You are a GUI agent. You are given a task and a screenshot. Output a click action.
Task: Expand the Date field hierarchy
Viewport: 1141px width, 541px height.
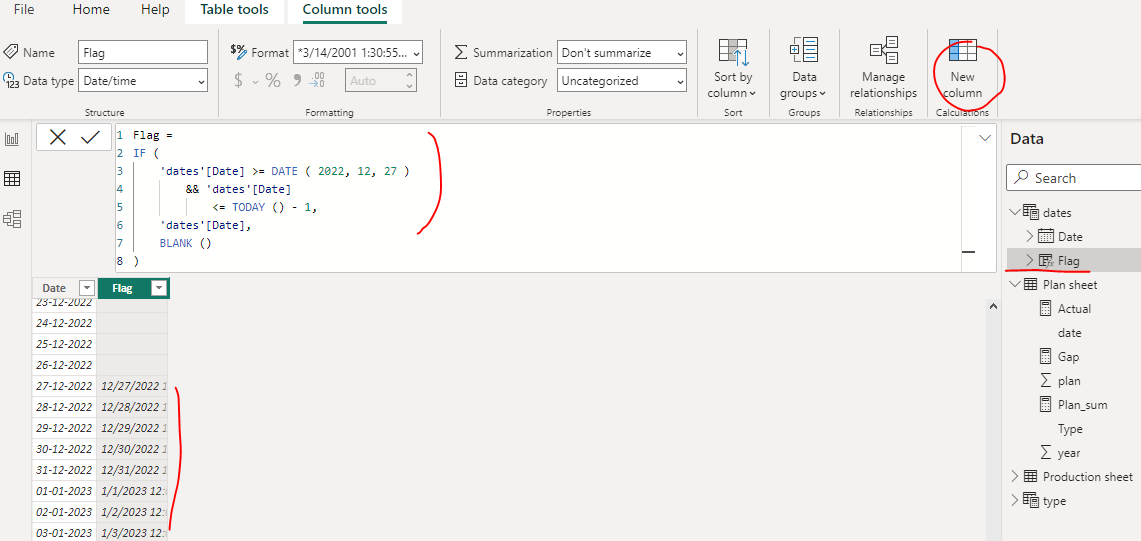(x=1029, y=236)
